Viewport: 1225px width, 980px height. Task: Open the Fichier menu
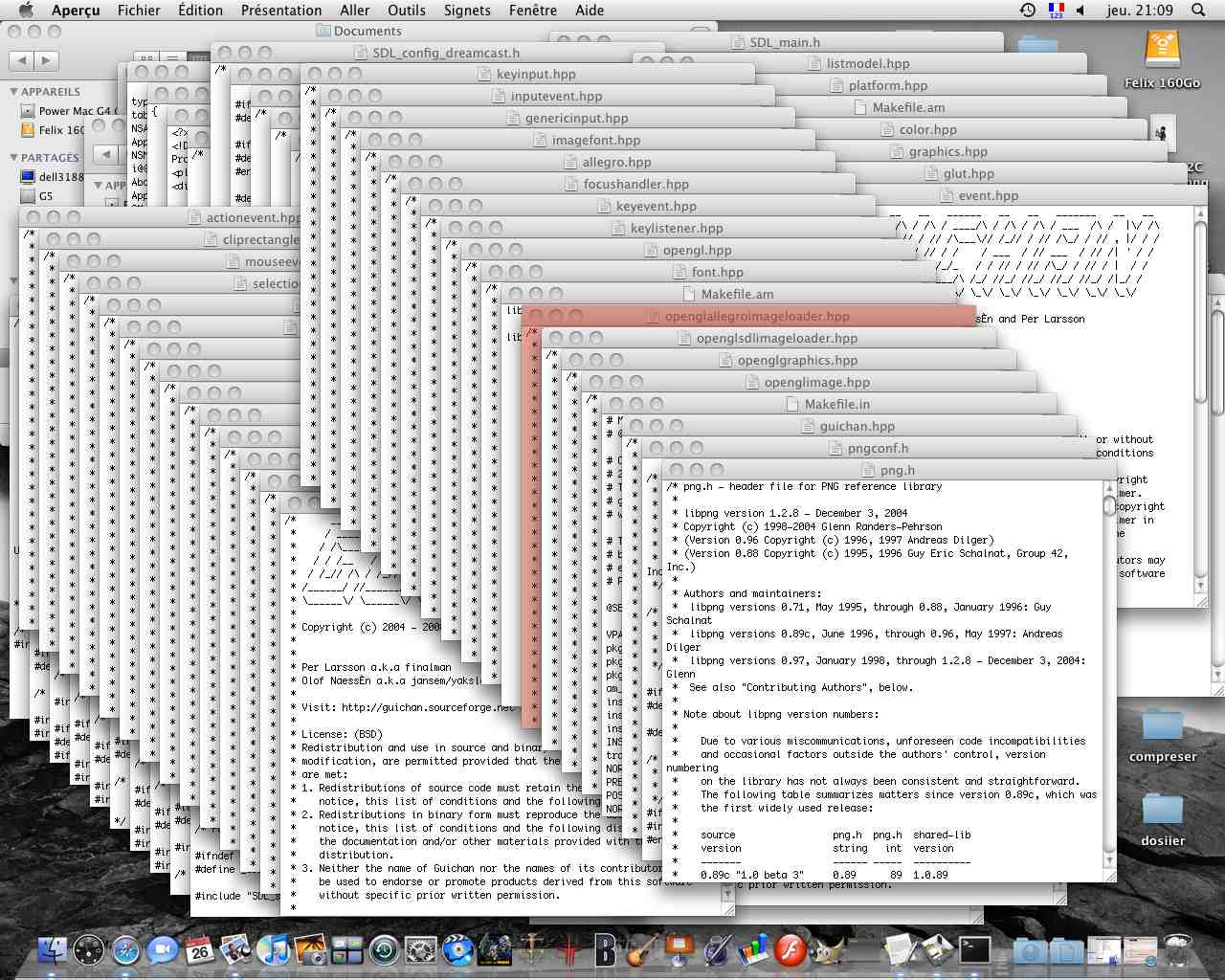click(x=139, y=11)
